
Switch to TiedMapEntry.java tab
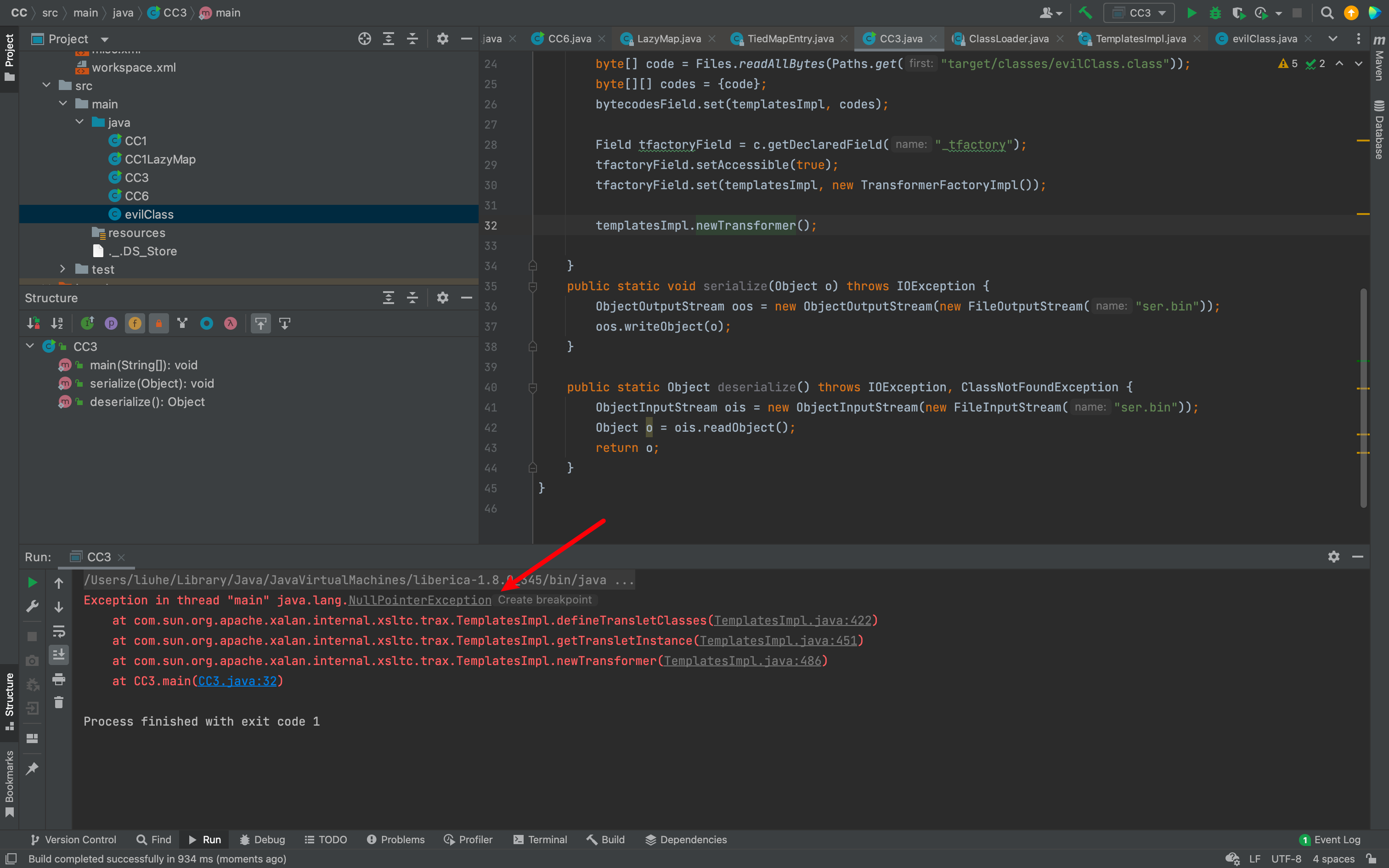tap(790, 39)
